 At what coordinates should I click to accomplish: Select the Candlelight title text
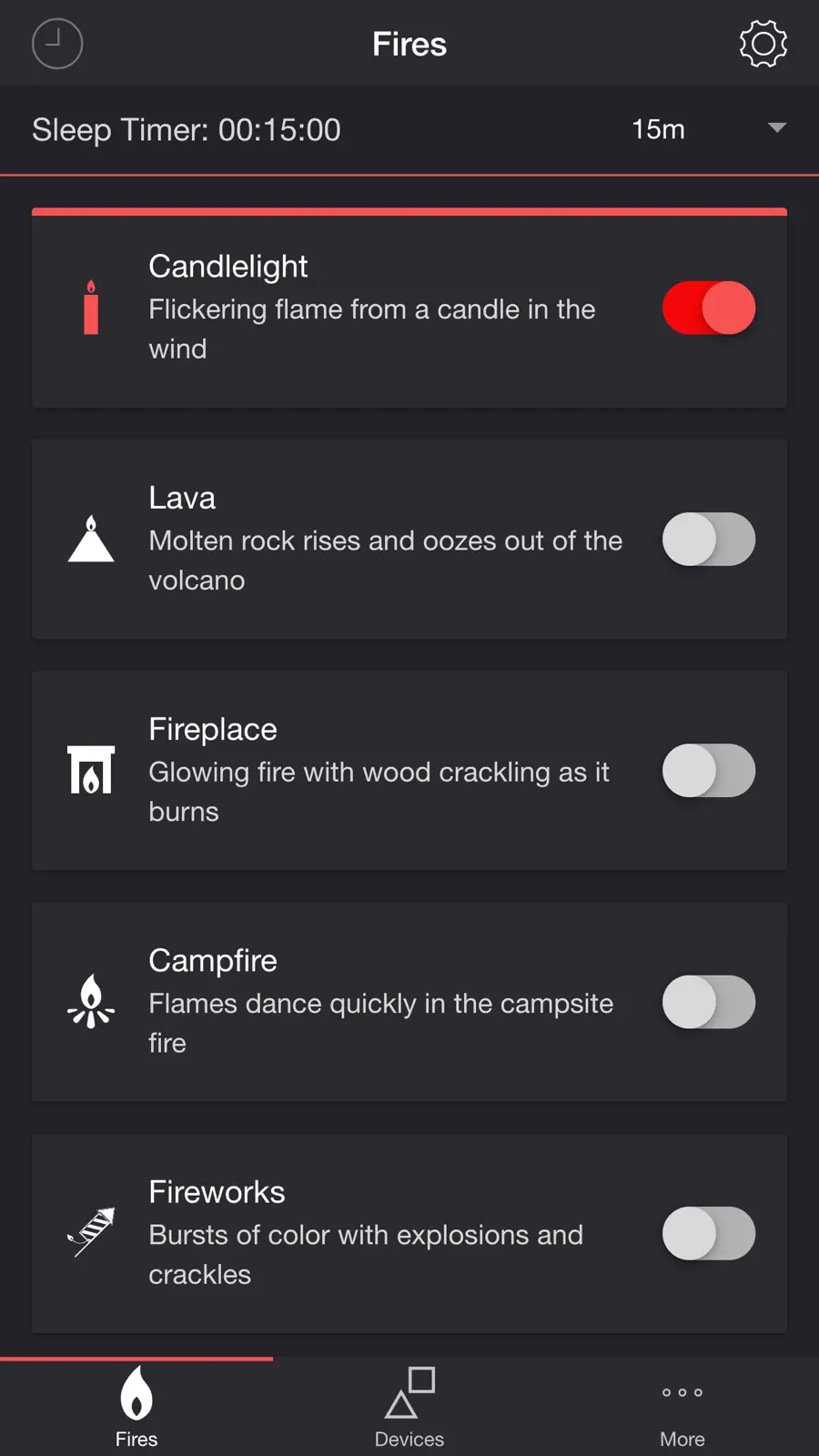click(x=228, y=267)
